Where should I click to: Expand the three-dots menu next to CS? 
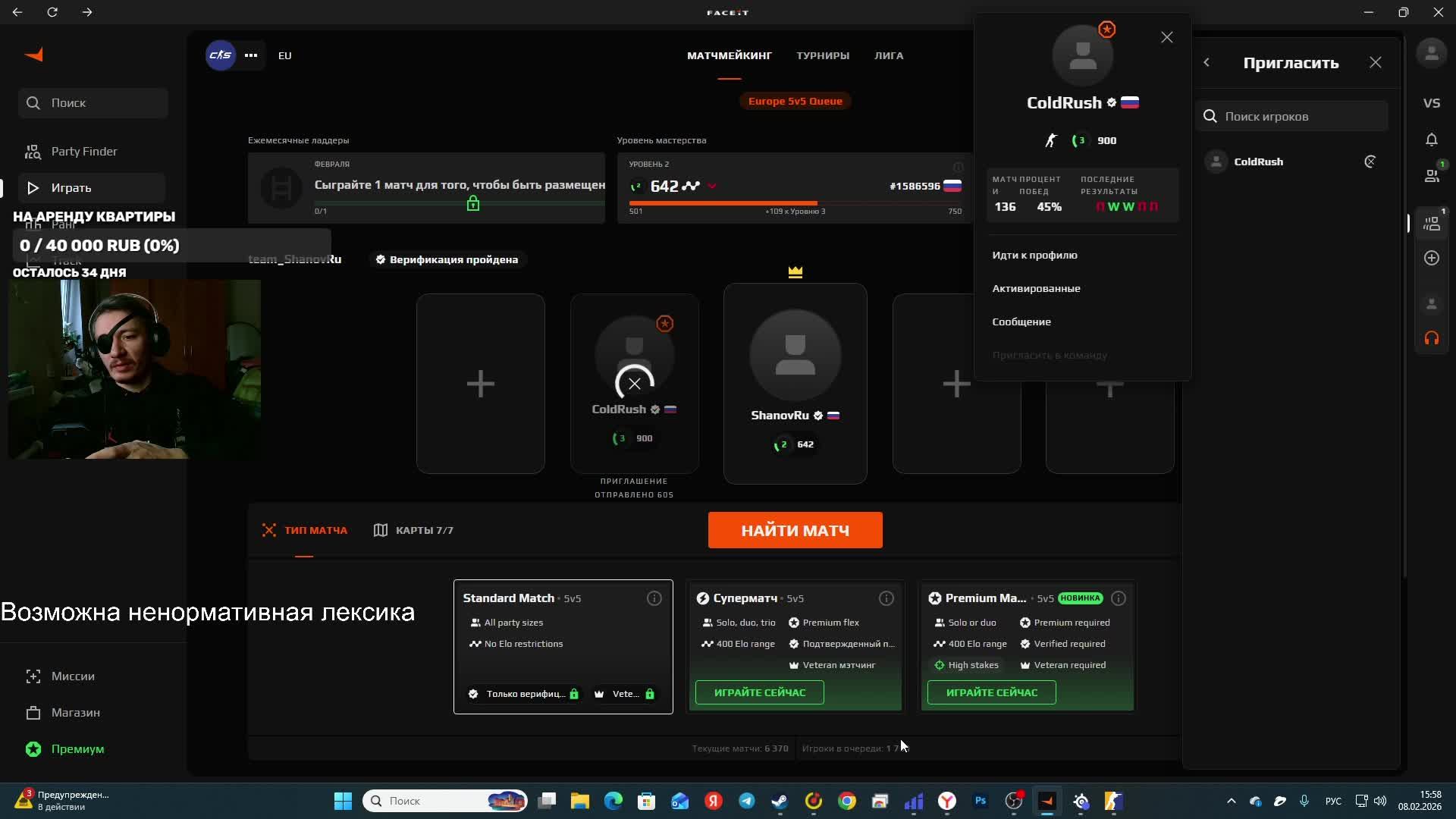pos(251,55)
